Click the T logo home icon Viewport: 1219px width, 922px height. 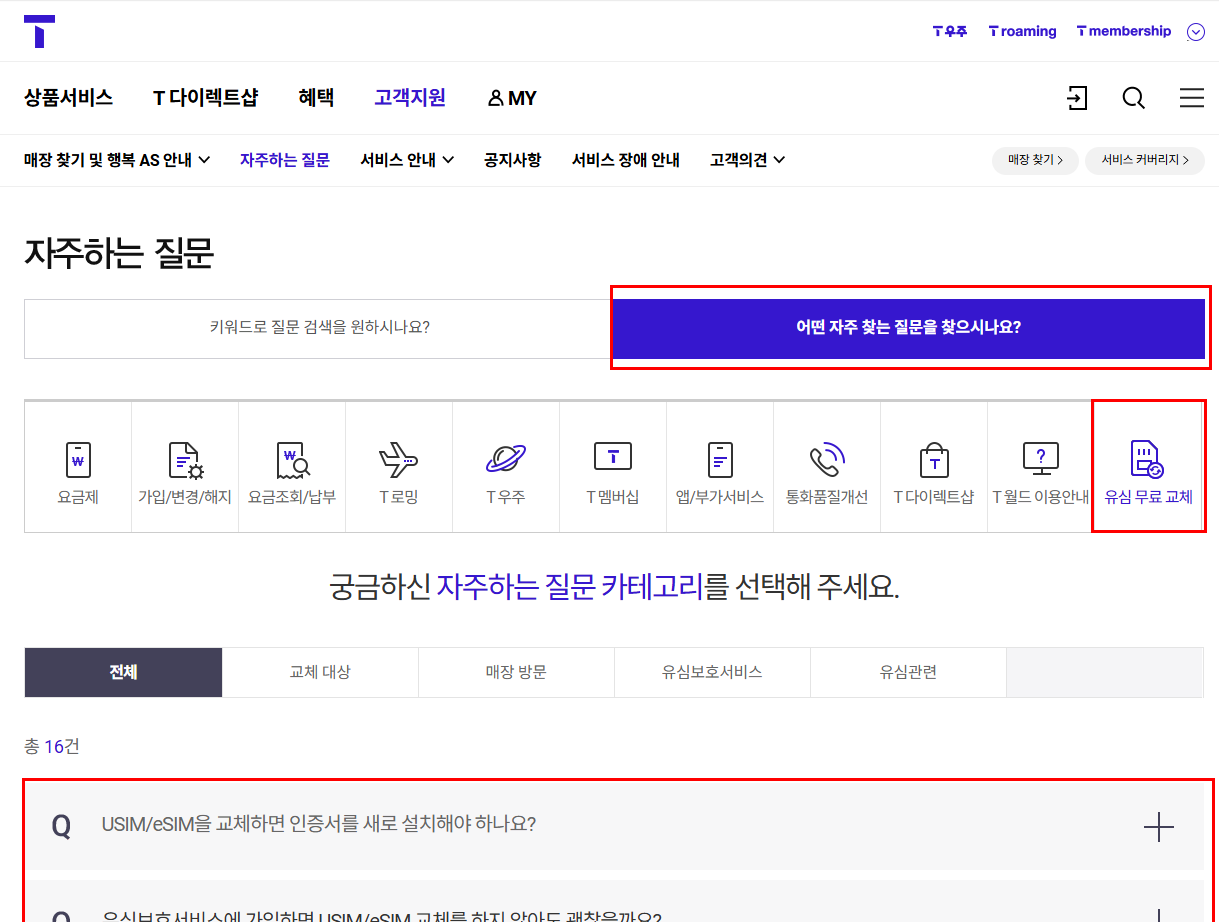[39, 31]
